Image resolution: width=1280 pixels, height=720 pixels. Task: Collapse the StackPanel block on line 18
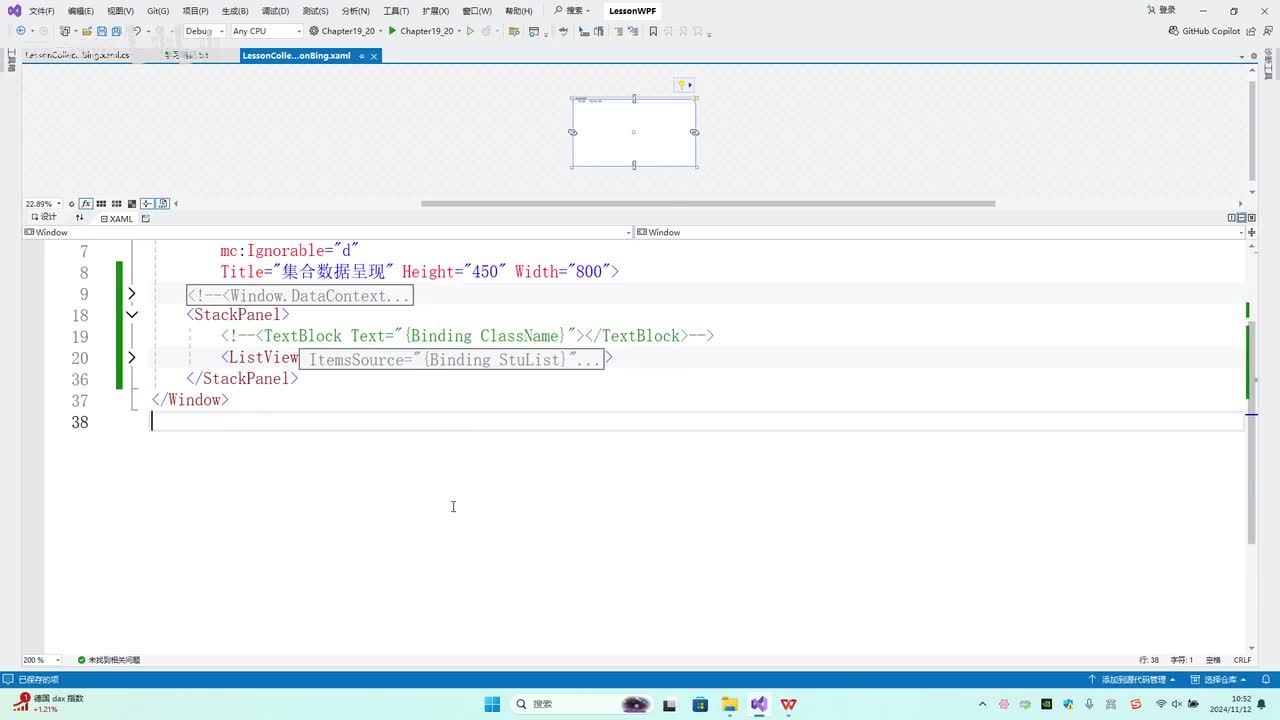(131, 315)
